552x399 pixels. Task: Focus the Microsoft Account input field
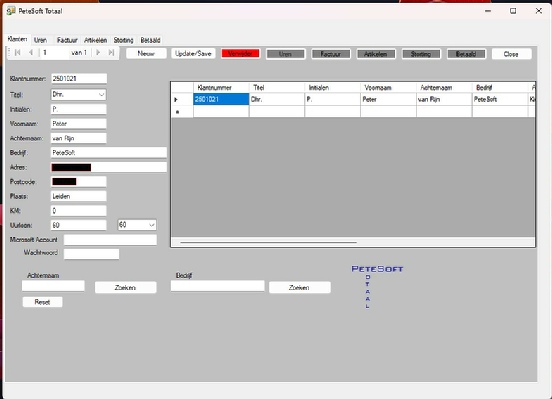click(110, 240)
